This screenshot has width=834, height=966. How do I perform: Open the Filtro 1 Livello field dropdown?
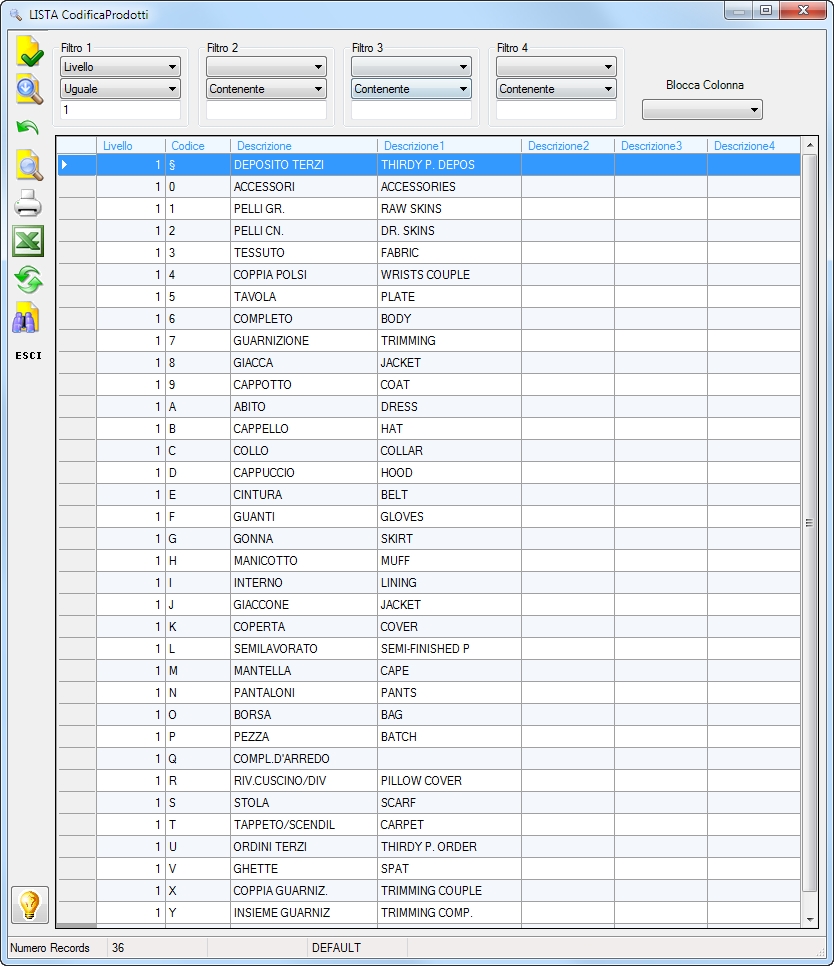pyautogui.click(x=120, y=67)
